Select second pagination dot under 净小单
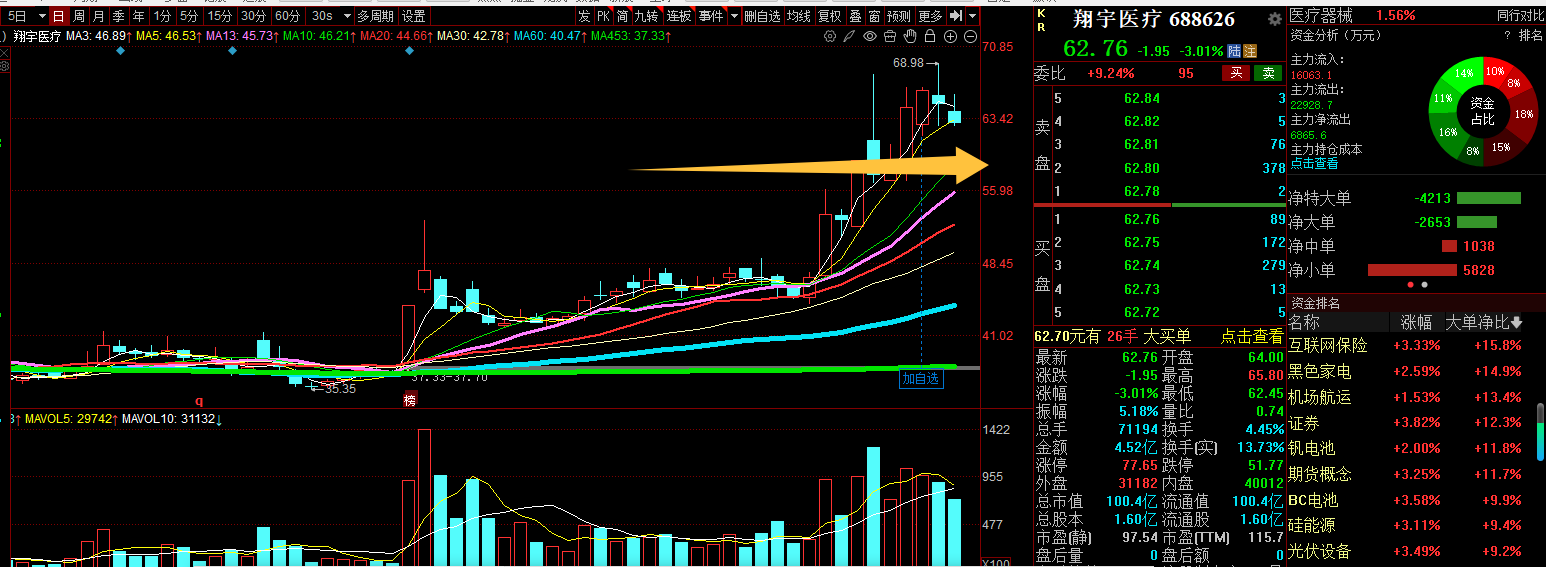The image size is (1546, 567). click(1424, 285)
